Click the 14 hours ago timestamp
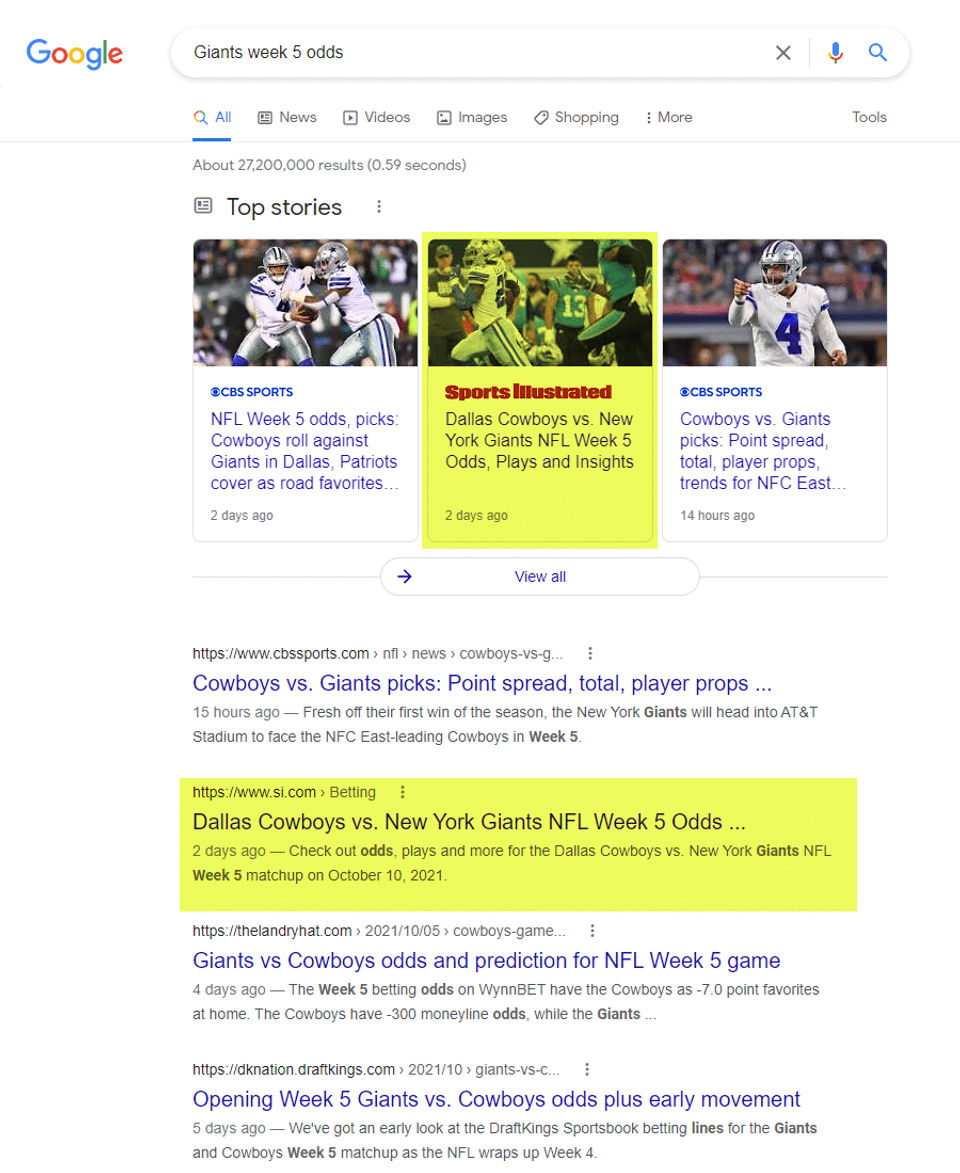Screen dimensions: 960x1173 coord(717,515)
